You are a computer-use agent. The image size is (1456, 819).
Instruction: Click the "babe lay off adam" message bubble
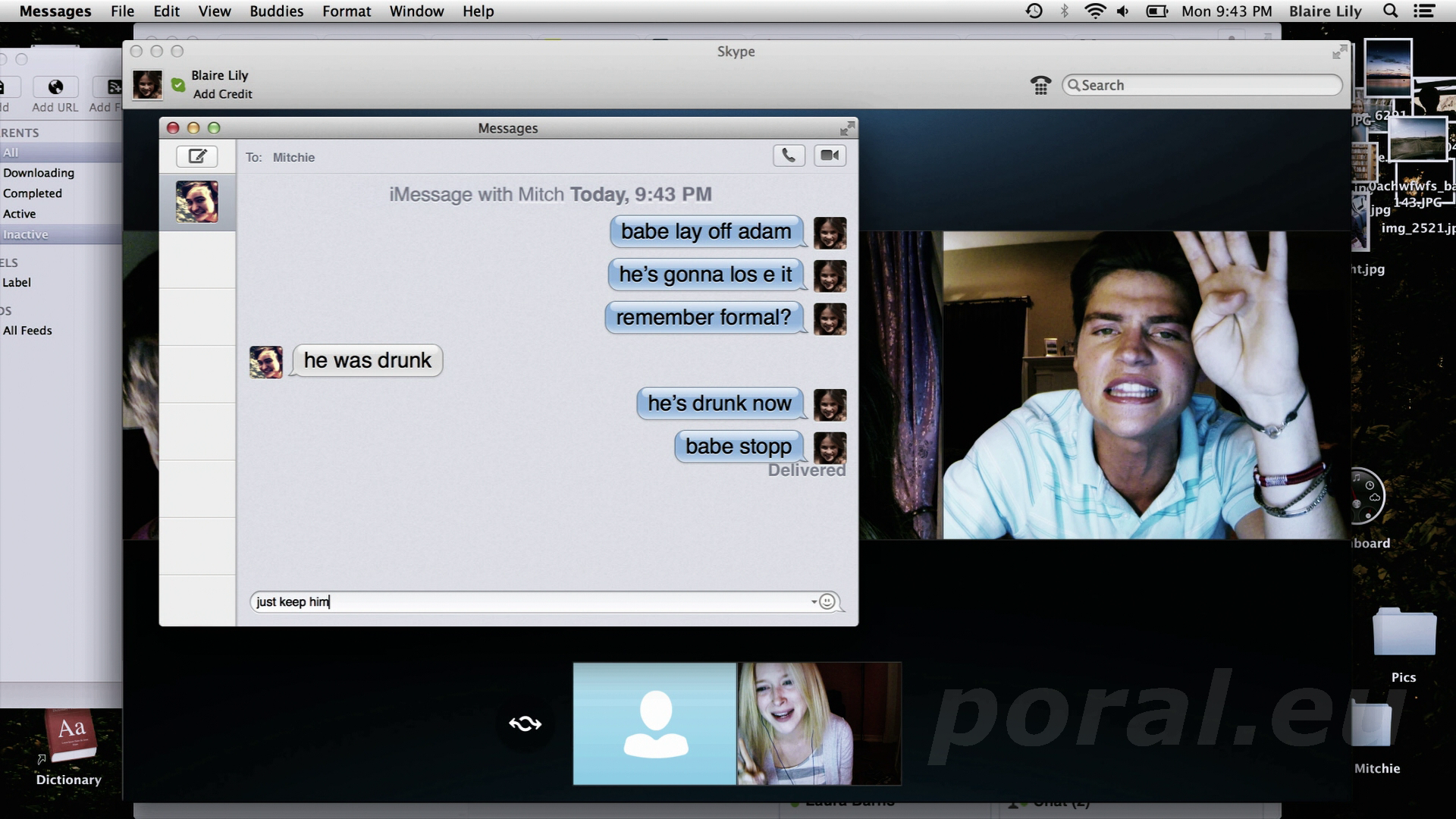coord(706,231)
